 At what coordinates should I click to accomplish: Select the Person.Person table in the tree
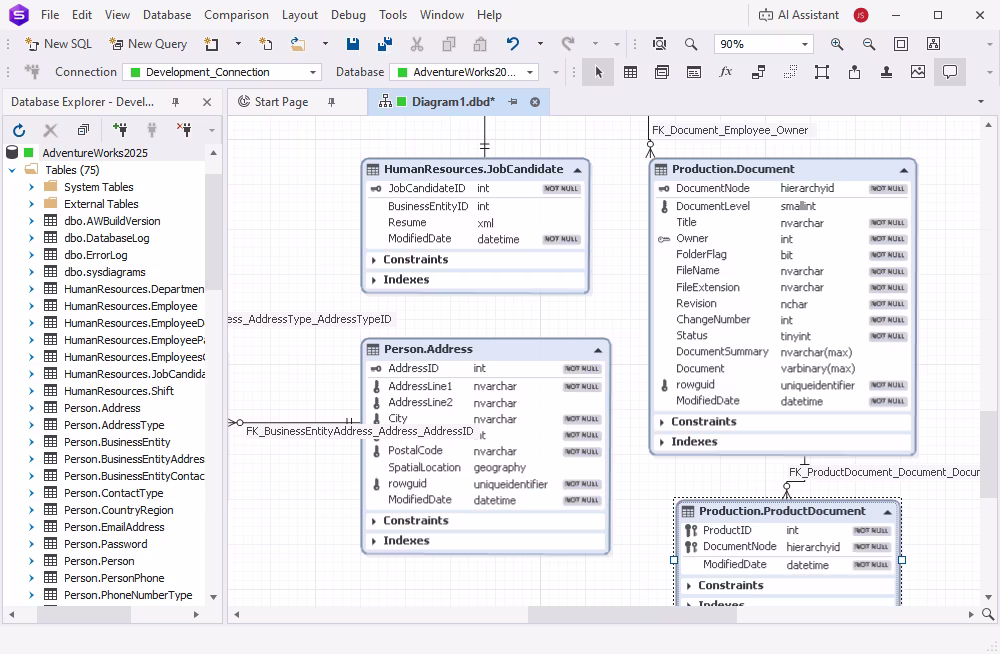tap(99, 561)
